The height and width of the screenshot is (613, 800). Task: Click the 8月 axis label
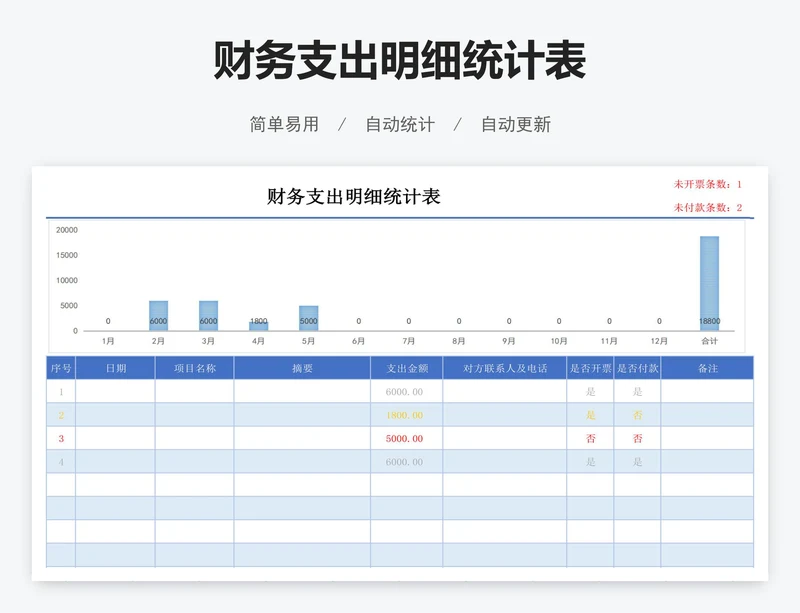(459, 341)
